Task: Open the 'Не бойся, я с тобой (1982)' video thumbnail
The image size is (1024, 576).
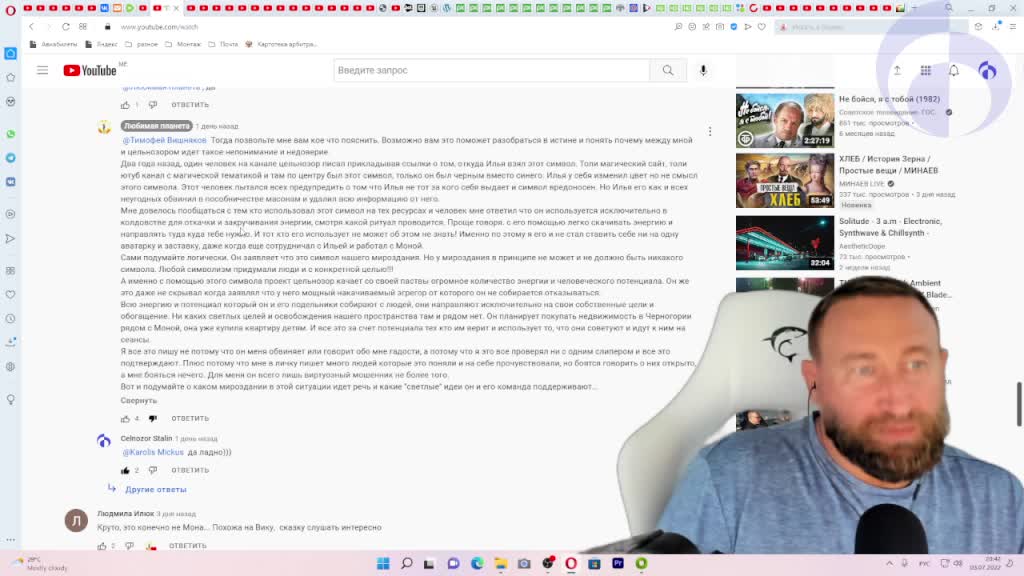Action: tap(785, 121)
